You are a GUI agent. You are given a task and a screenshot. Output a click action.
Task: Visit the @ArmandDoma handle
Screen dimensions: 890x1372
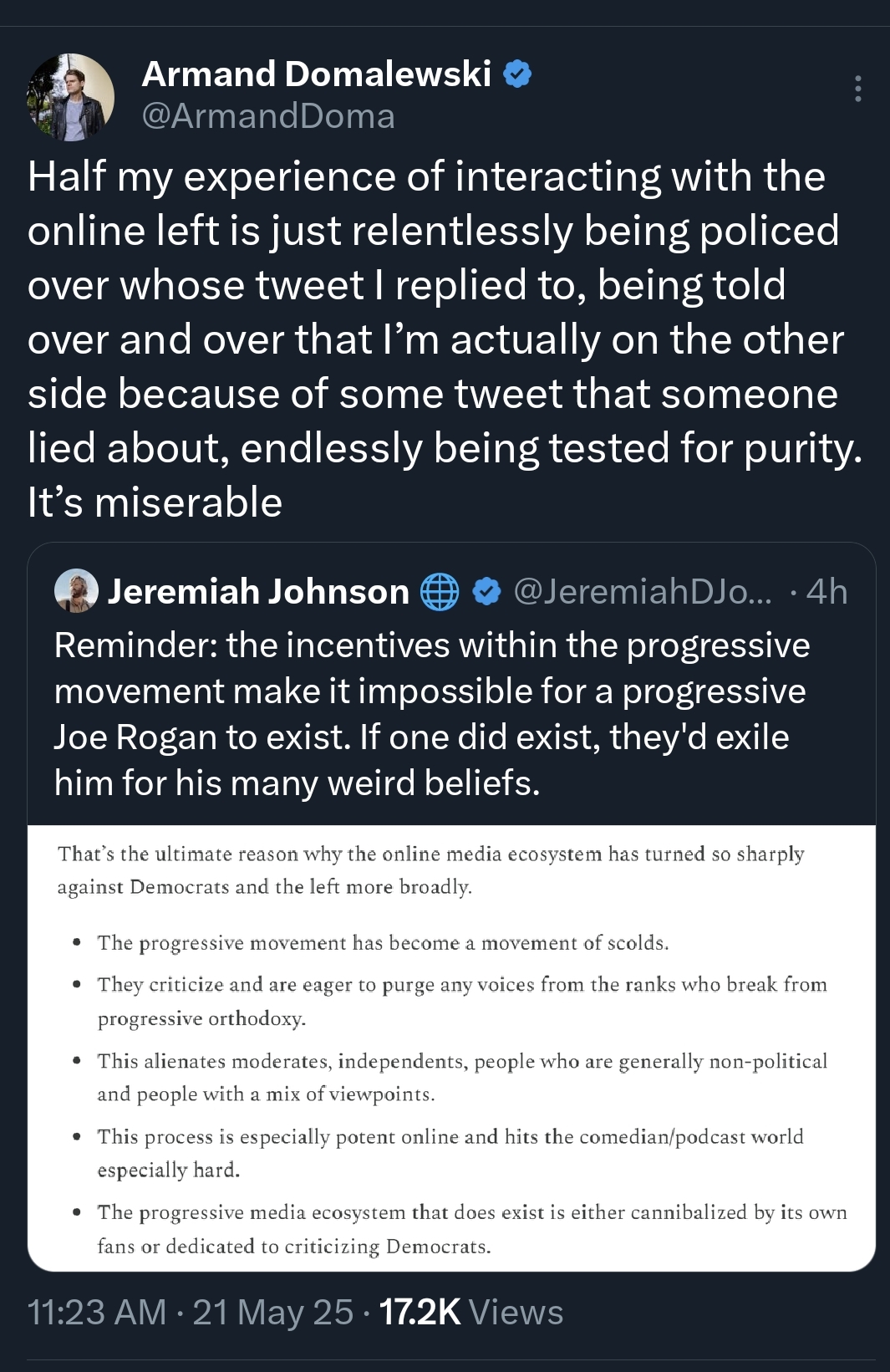[x=268, y=116]
